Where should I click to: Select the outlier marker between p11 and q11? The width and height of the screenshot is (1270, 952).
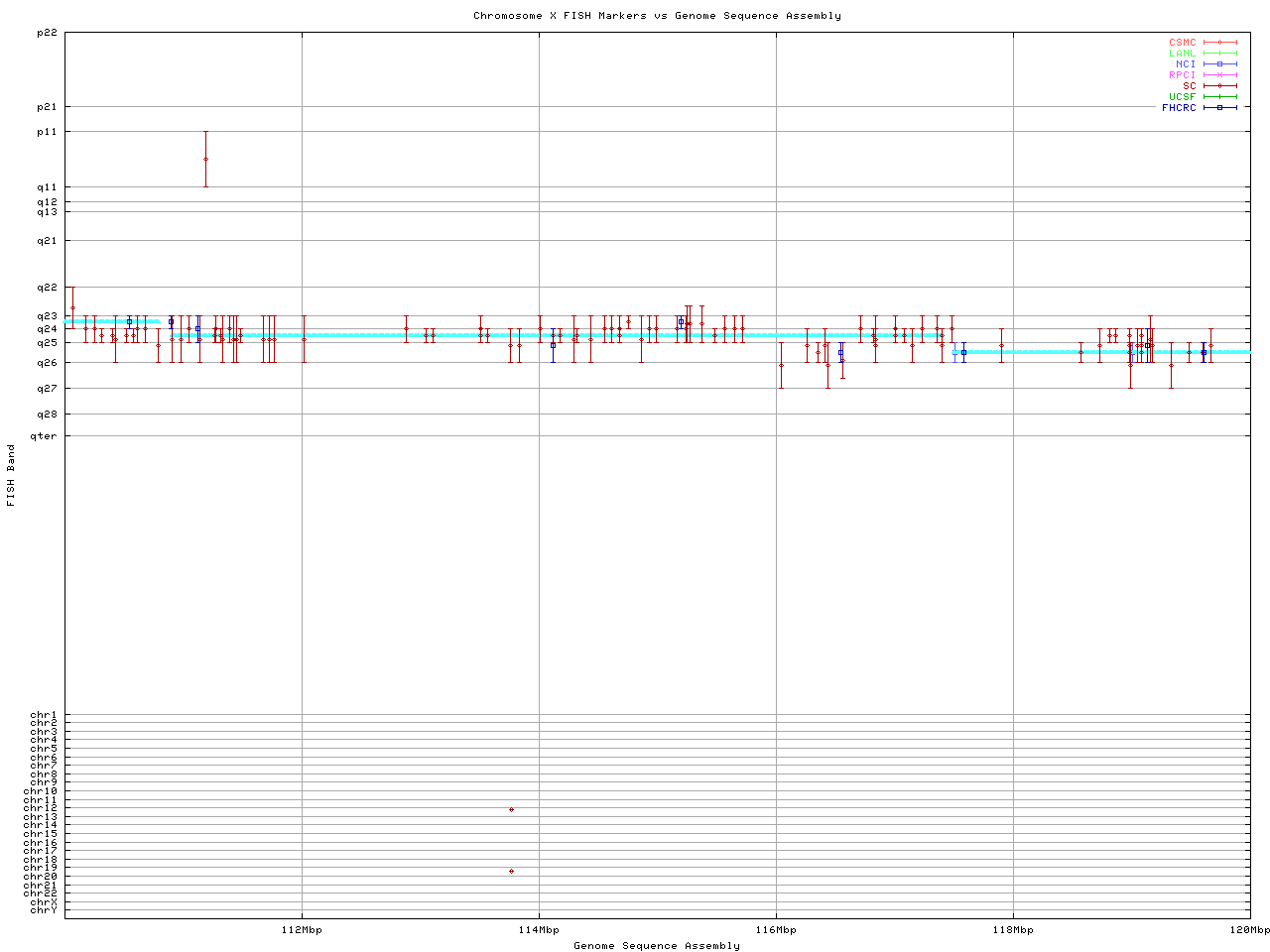point(205,159)
